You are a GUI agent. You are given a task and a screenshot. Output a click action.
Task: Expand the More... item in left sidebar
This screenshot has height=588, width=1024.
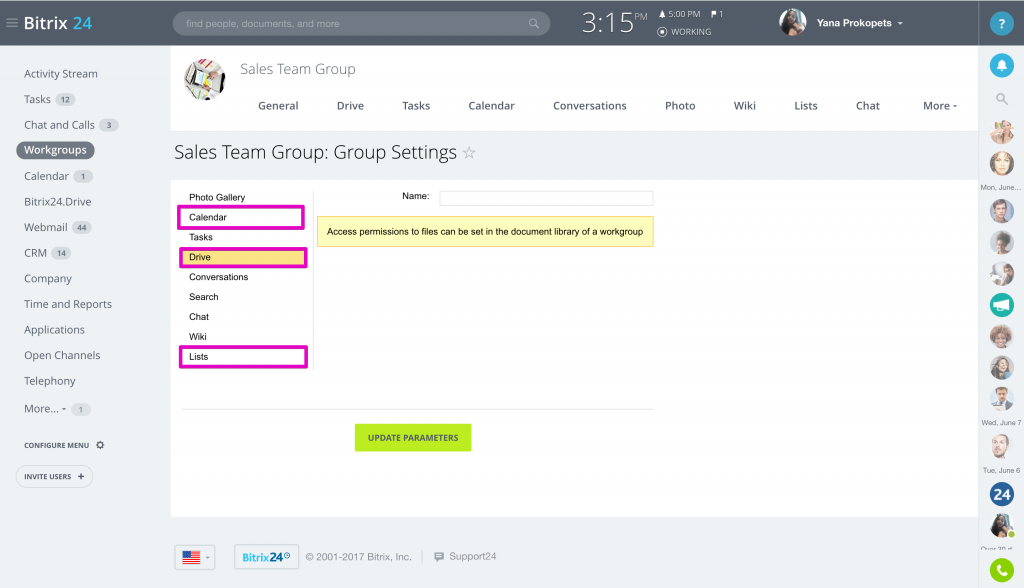pos(45,409)
